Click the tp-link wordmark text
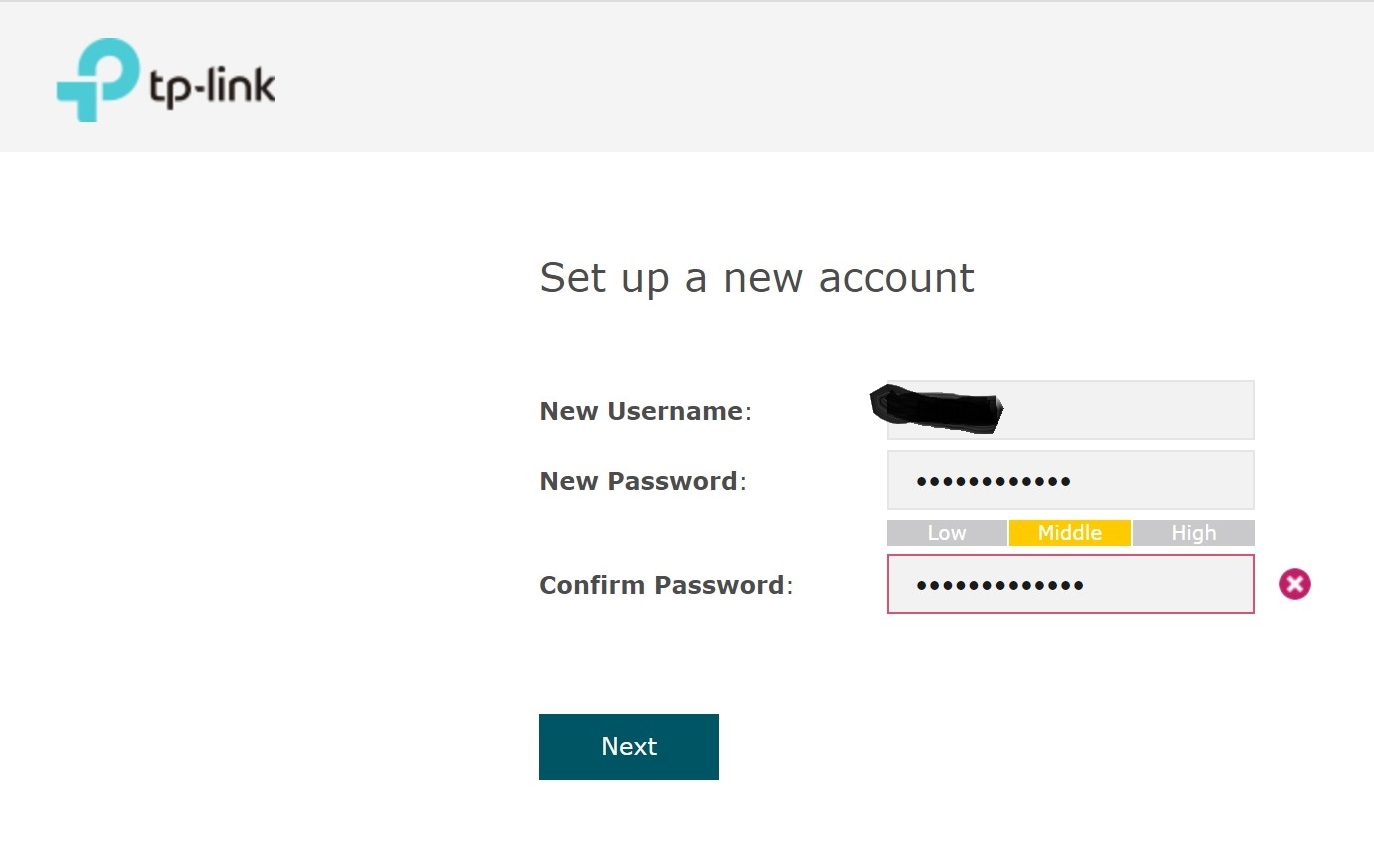The width and height of the screenshot is (1374, 861). point(212,88)
